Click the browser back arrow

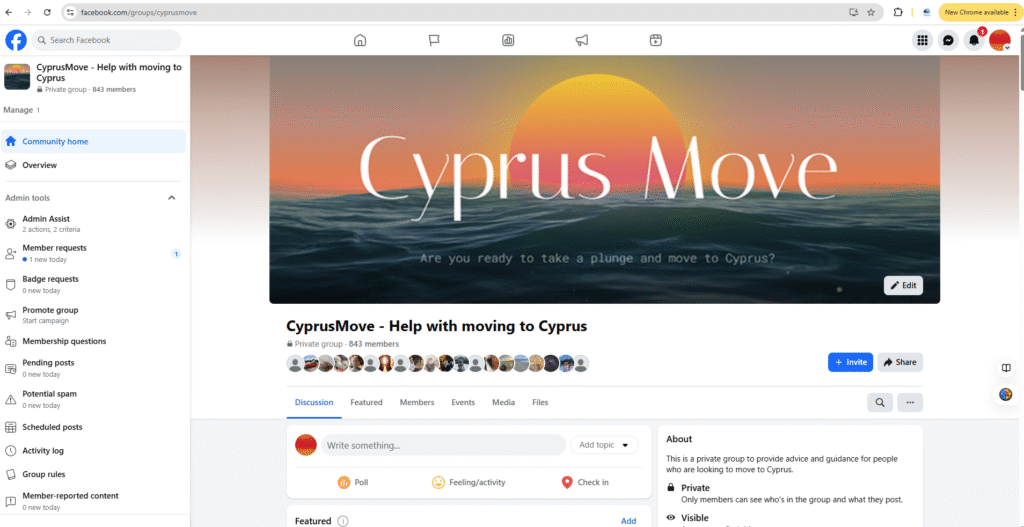pos(8,12)
